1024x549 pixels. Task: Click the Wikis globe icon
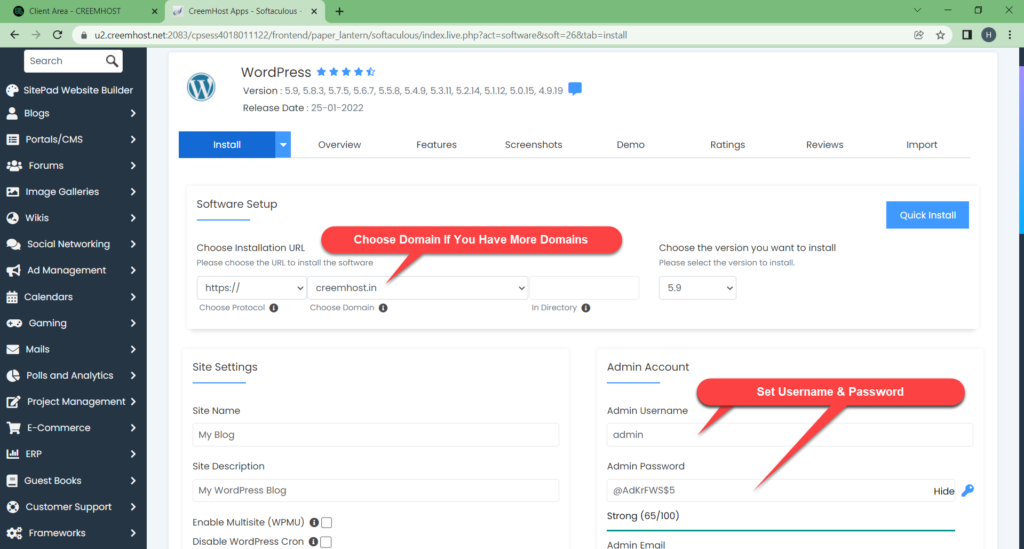(12, 217)
